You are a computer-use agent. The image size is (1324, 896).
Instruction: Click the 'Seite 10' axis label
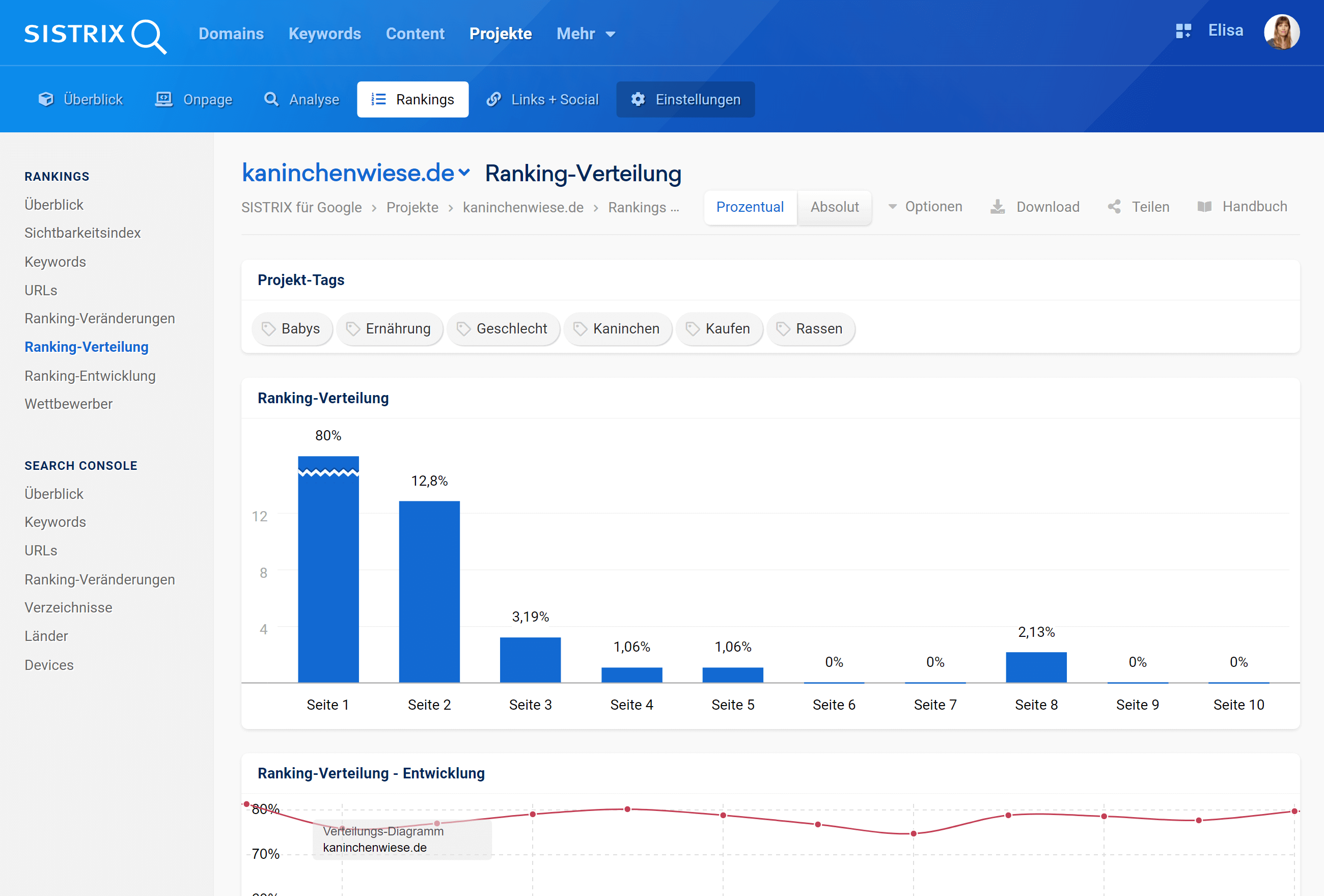click(1238, 705)
